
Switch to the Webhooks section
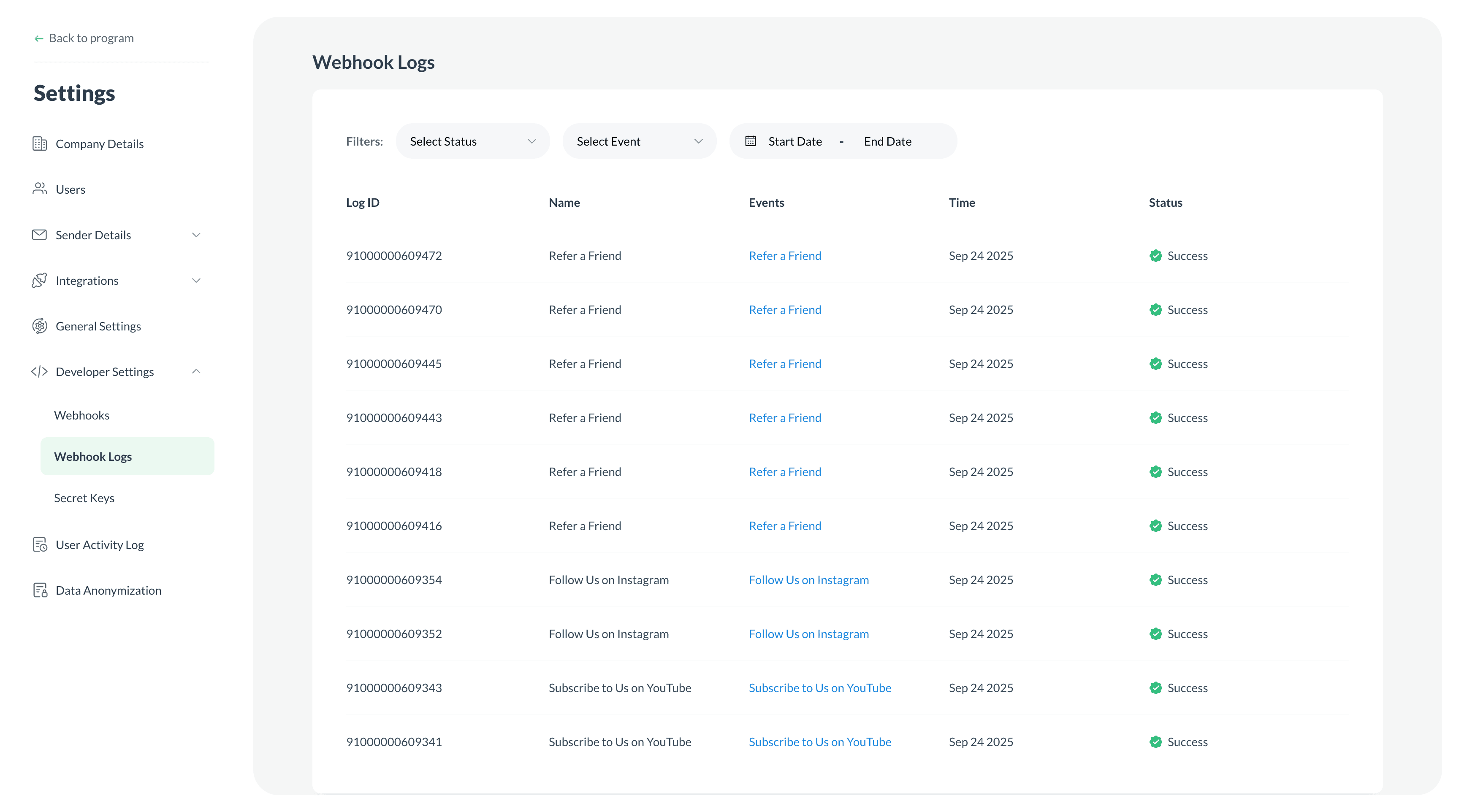click(81, 415)
